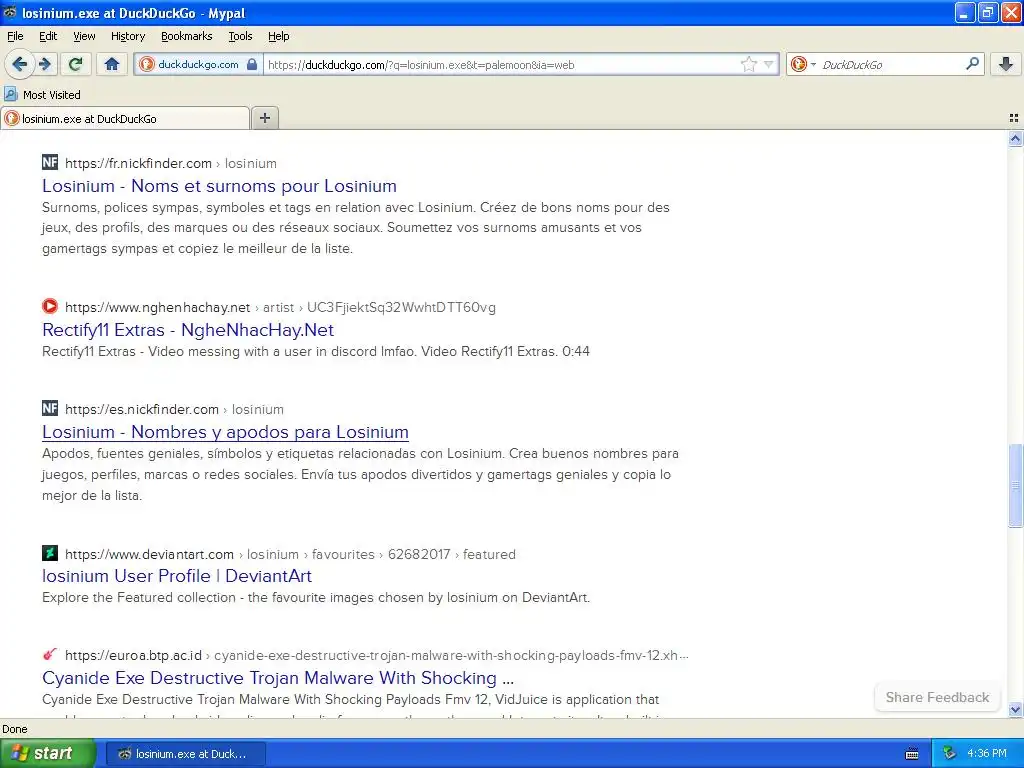1024x768 pixels.
Task: Click the on-screen keyboard tray icon
Action: 912,754
